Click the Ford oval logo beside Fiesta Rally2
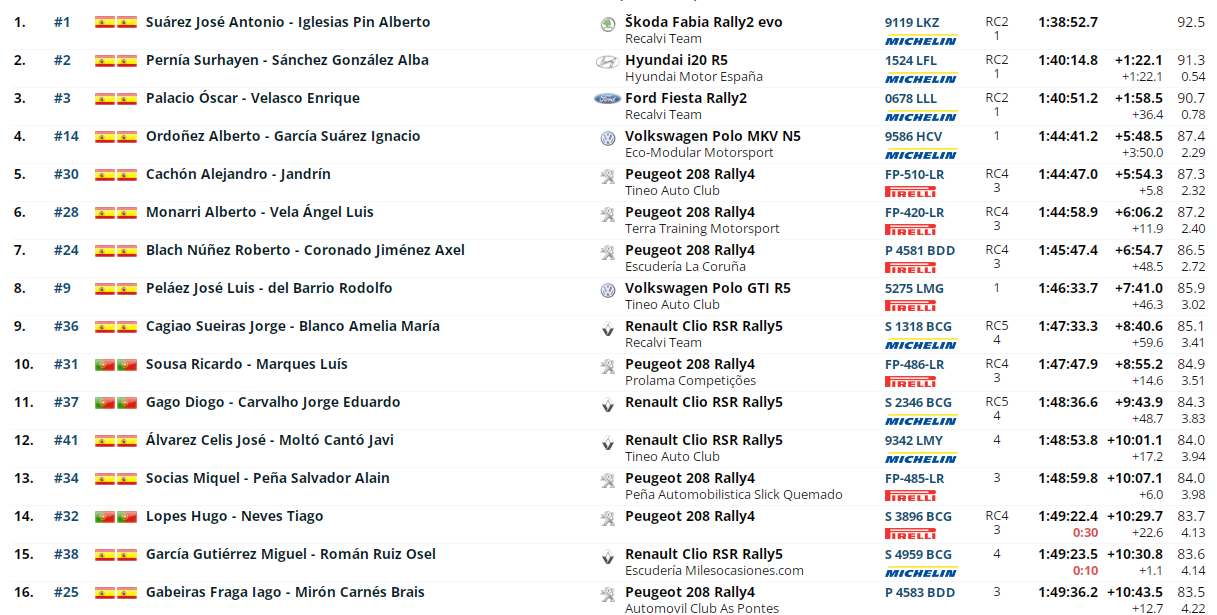The height and width of the screenshot is (615, 1217). [607, 99]
